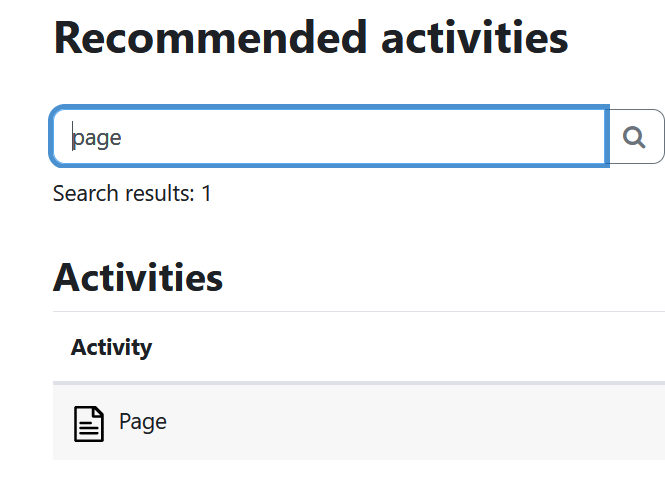Open the Page activity label
Image resolution: width=665 pixels, height=494 pixels.
(x=143, y=422)
